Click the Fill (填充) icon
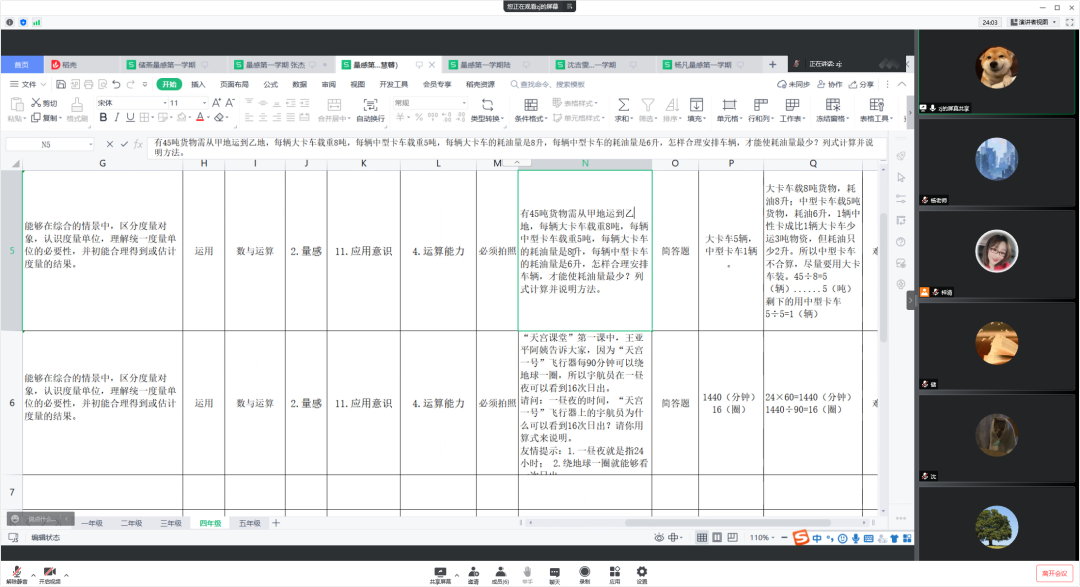This screenshot has height=587, width=1080. tap(696, 105)
